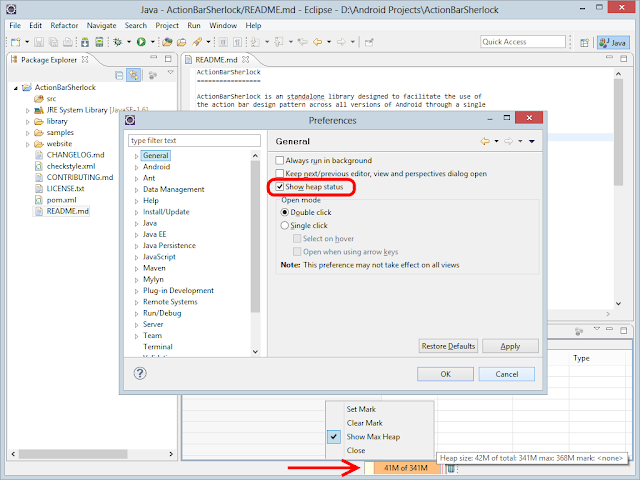
Task: Open the Window menu
Action: click(223, 25)
